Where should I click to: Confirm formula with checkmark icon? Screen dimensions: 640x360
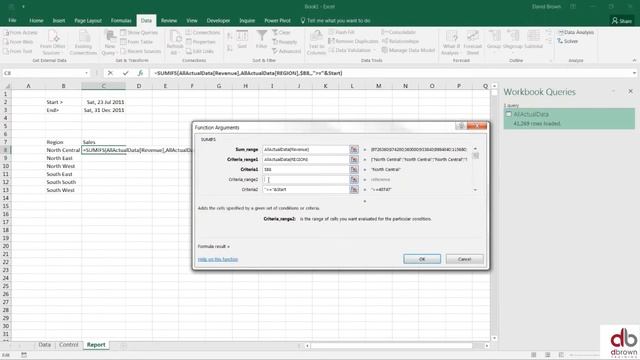[x=125, y=73]
